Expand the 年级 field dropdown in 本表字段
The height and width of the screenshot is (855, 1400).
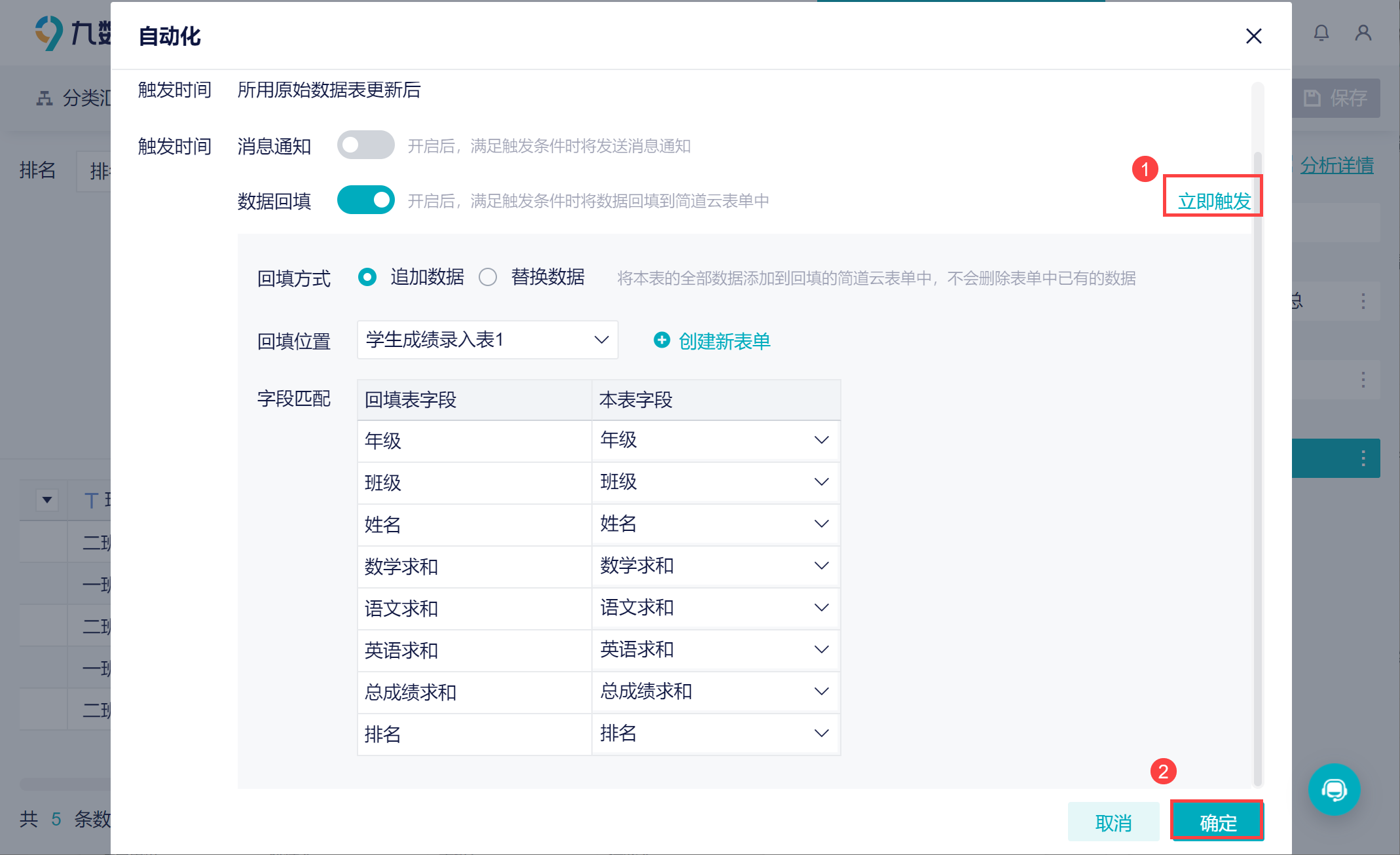point(716,440)
